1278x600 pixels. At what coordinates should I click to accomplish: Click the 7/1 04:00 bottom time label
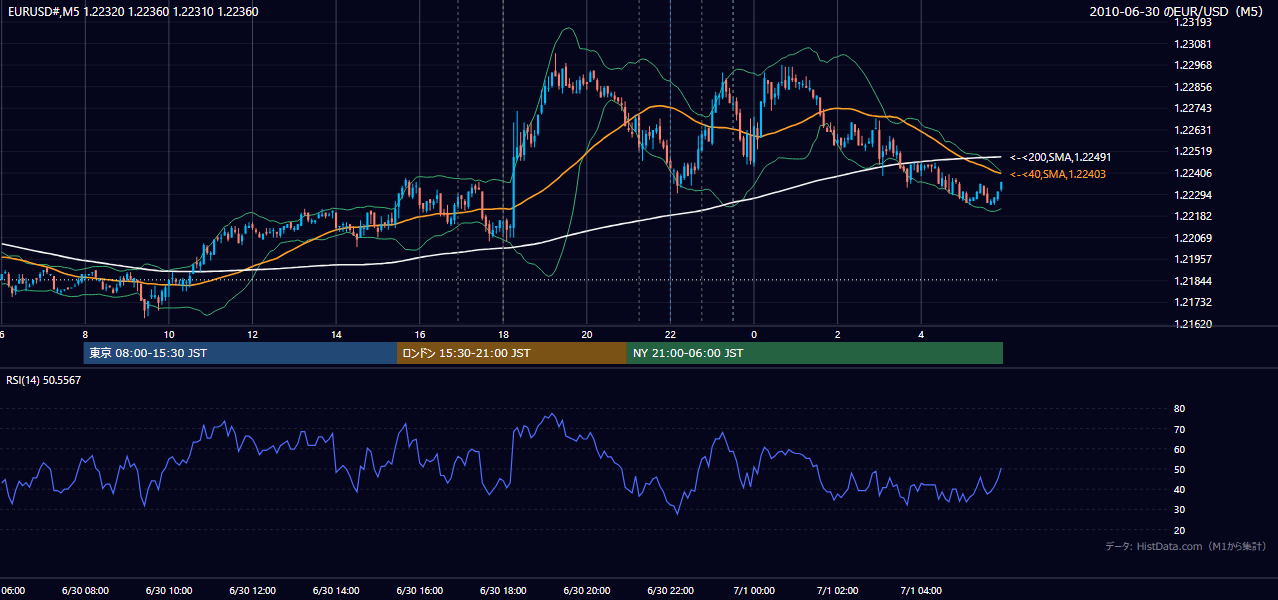[922, 590]
